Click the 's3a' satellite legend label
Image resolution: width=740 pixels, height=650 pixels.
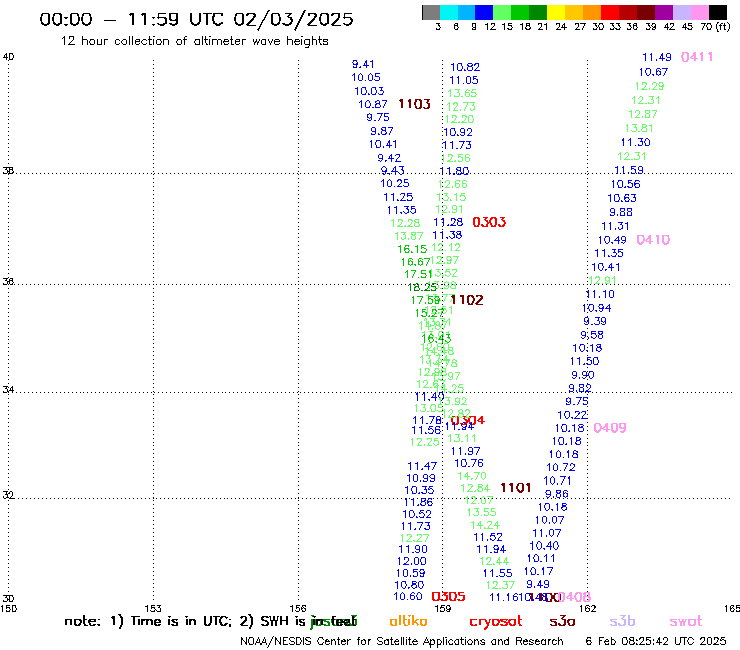(x=562, y=621)
